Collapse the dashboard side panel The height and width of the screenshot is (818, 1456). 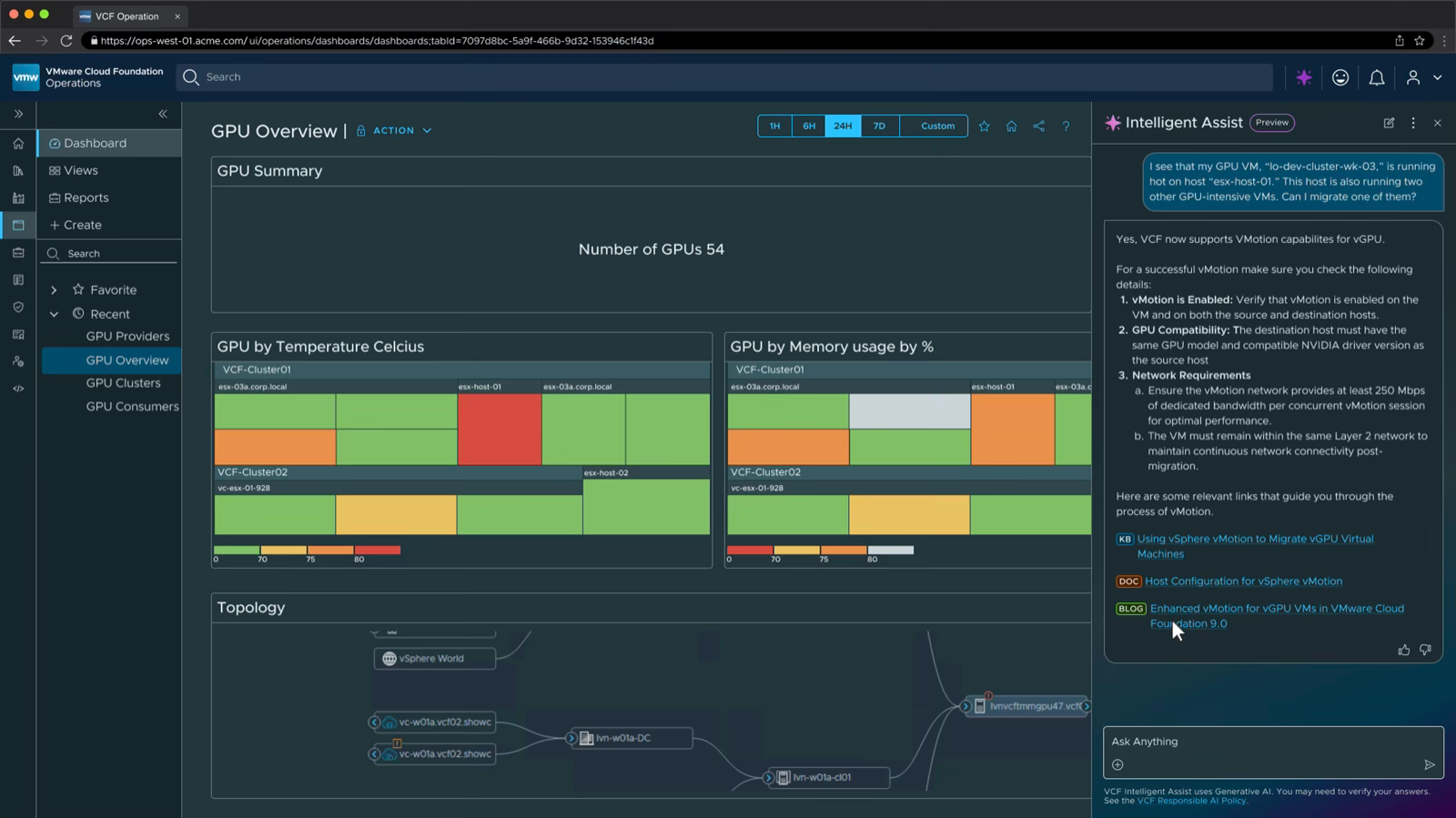pyautogui.click(x=163, y=114)
